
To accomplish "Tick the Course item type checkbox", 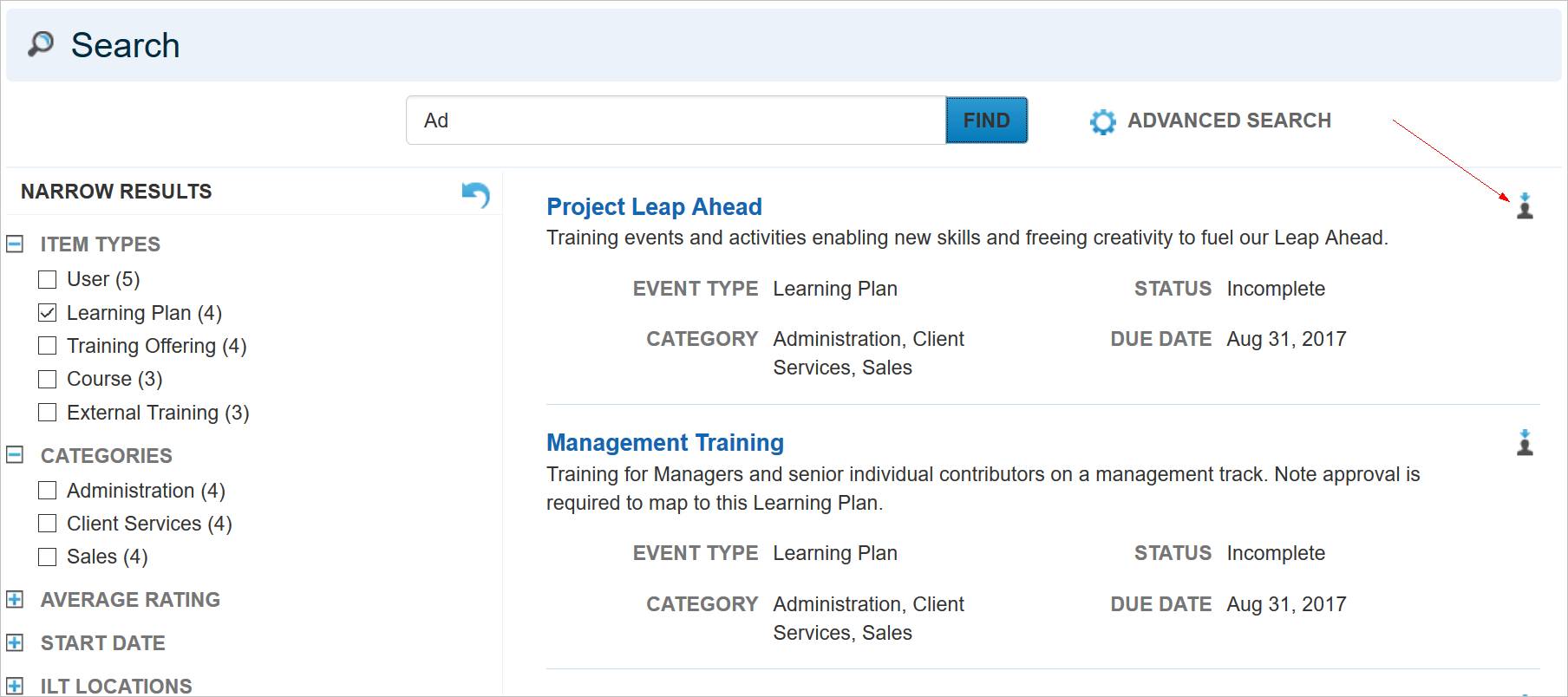I will point(48,379).
